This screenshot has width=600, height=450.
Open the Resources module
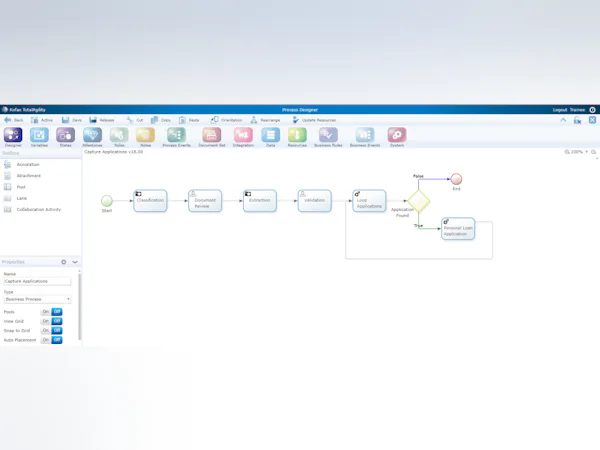pyautogui.click(x=297, y=135)
